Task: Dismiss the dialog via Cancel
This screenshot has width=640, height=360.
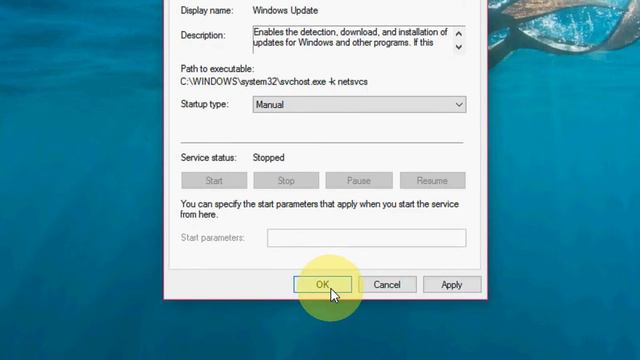Action: [x=387, y=284]
